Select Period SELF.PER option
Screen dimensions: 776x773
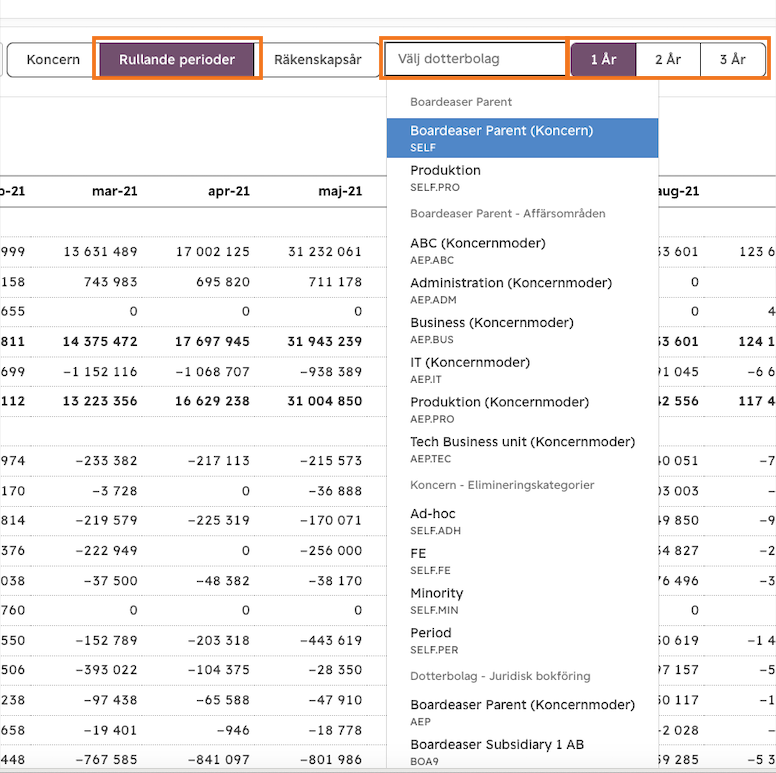tap(522, 640)
